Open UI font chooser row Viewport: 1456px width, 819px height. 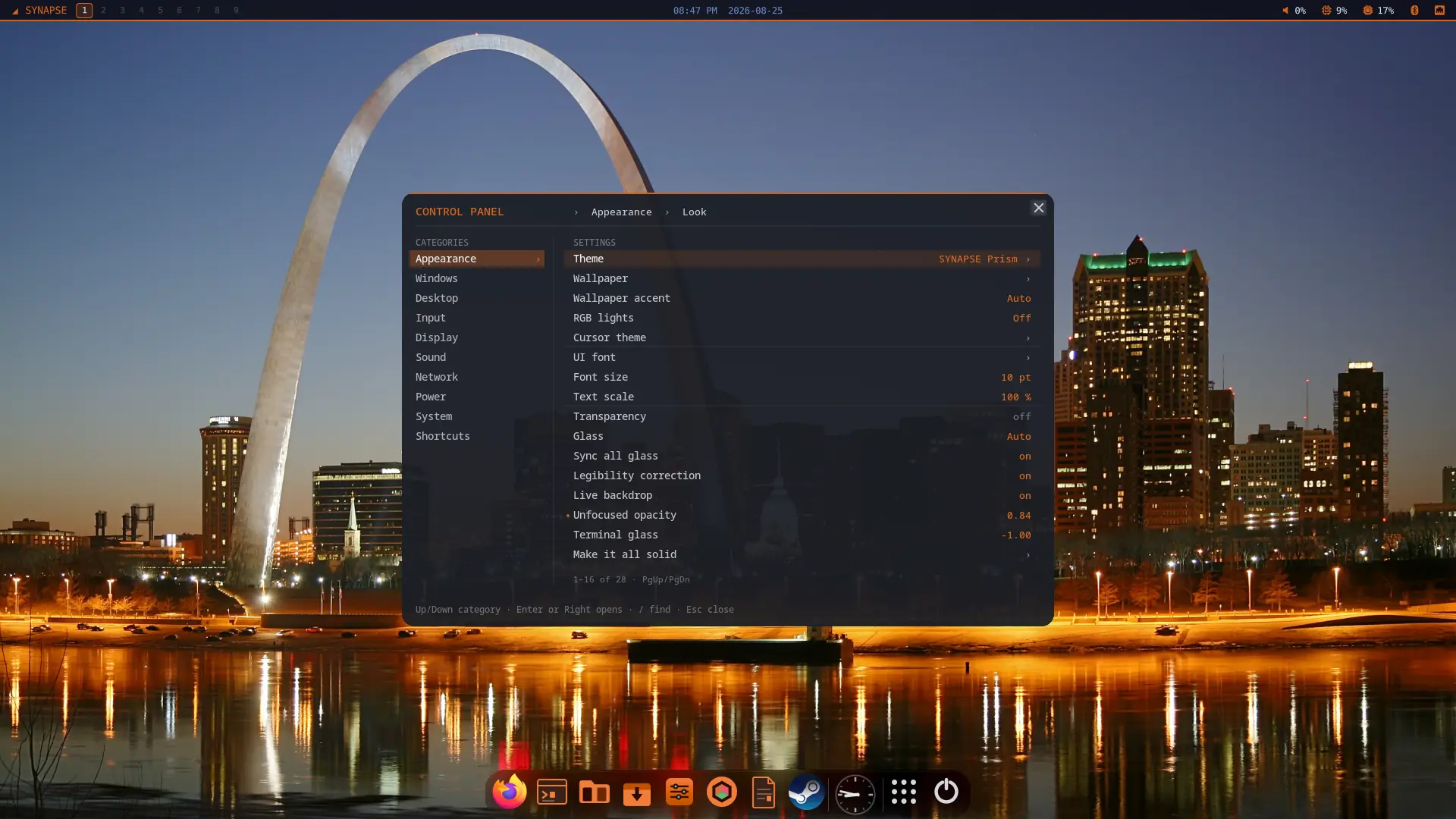802,357
